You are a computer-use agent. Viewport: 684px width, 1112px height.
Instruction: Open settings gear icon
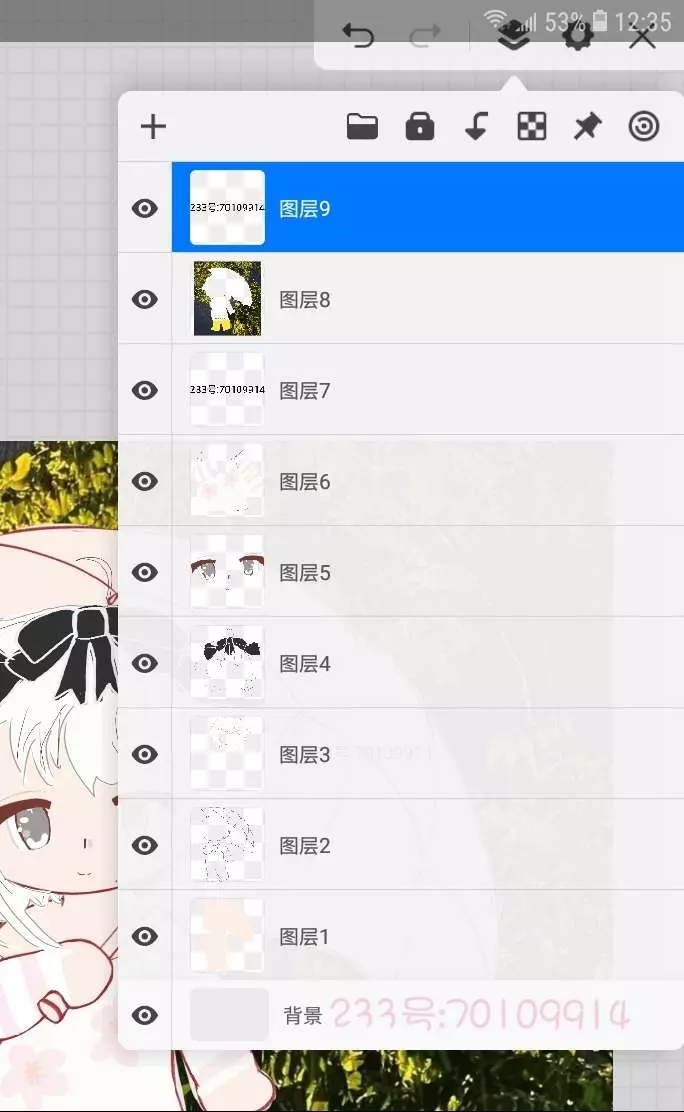578,35
